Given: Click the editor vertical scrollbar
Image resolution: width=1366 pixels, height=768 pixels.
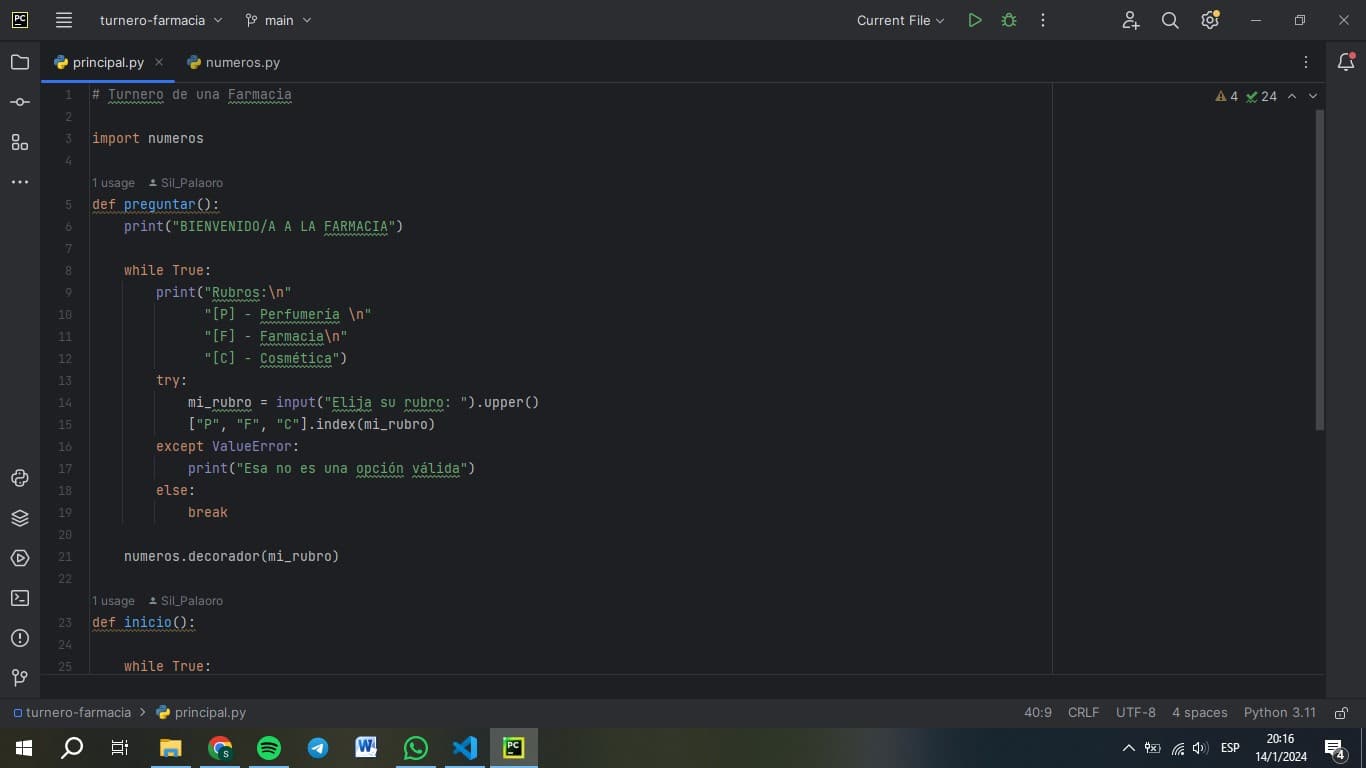Looking at the screenshot, I should pos(1319,270).
